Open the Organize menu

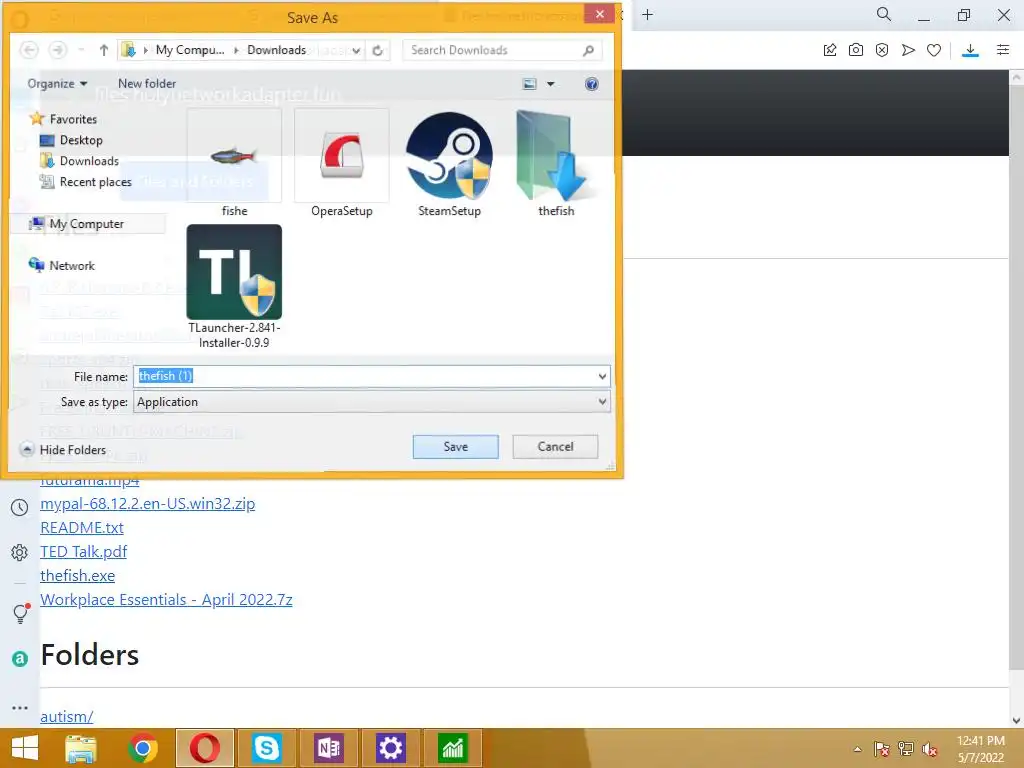pyautogui.click(x=57, y=84)
